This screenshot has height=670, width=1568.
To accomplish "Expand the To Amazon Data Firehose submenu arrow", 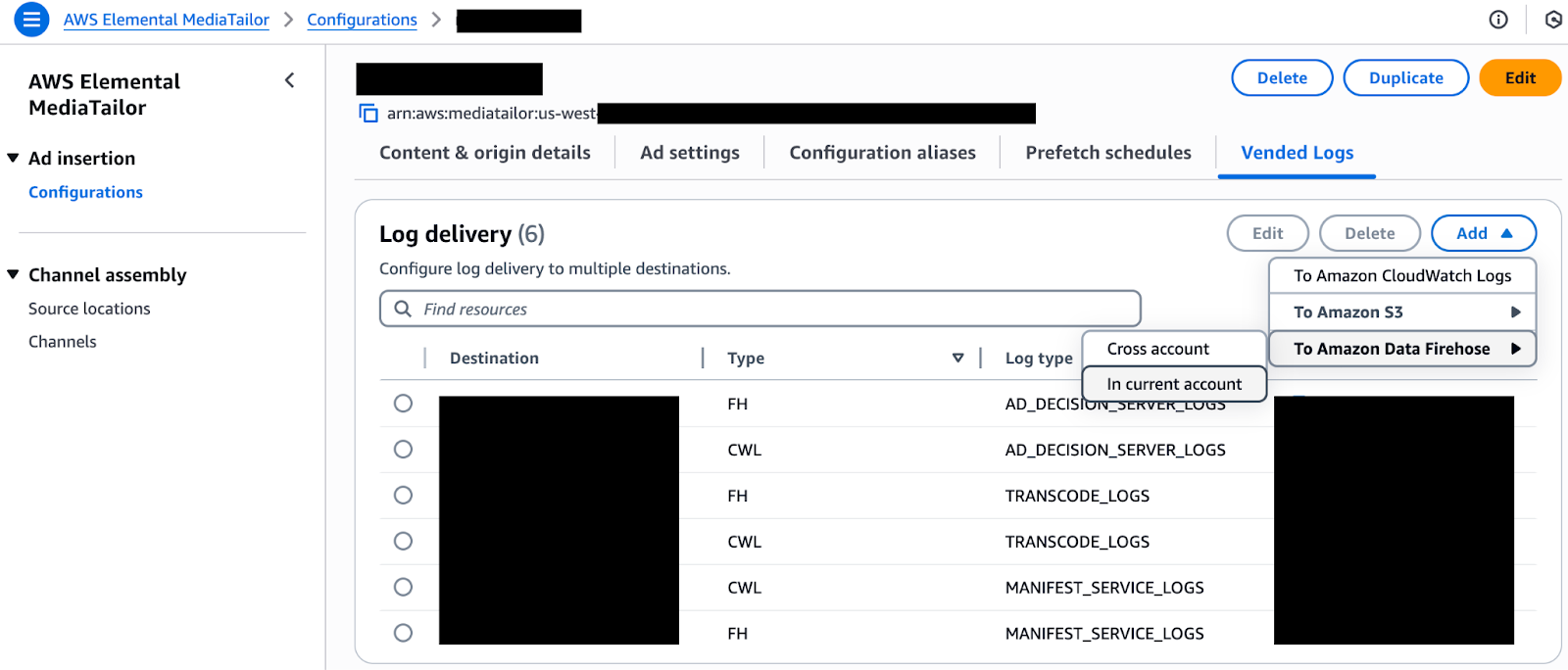I will (1516, 349).
